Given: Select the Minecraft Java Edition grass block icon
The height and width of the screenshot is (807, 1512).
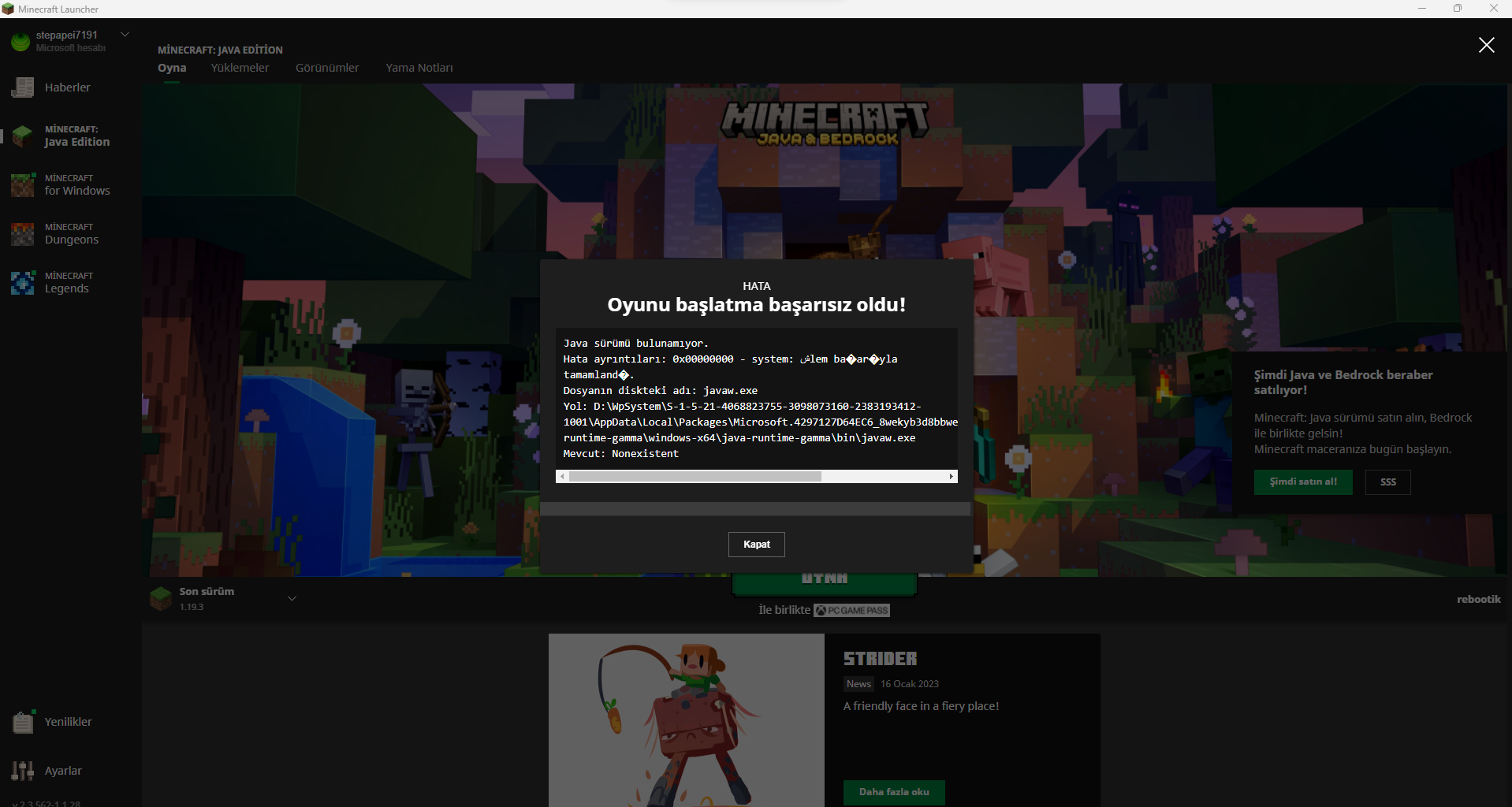Looking at the screenshot, I should (x=23, y=136).
